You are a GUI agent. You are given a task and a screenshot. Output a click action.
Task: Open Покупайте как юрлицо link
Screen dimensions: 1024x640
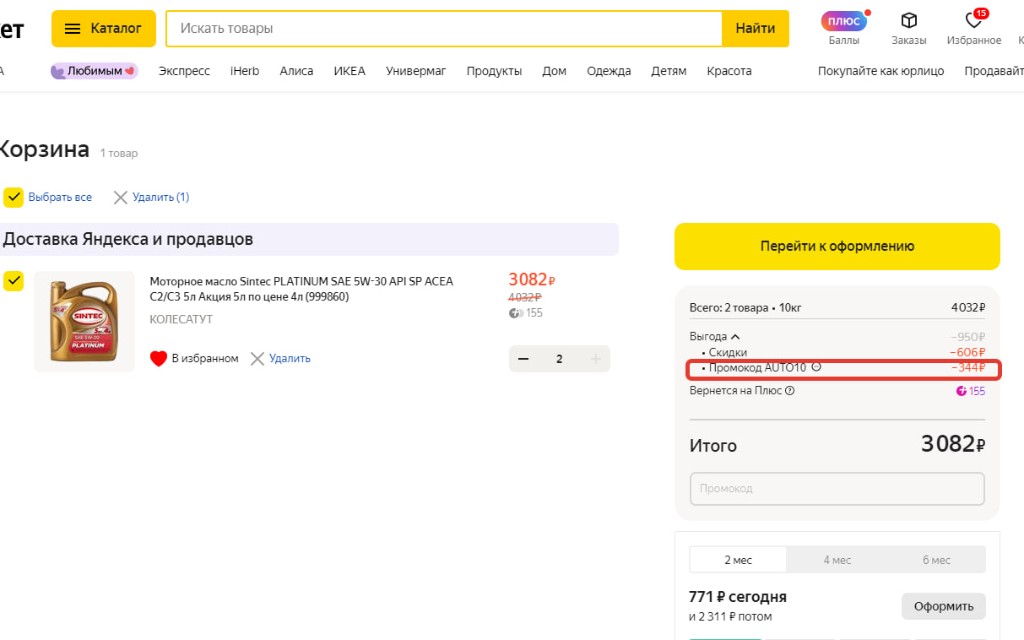[881, 71]
